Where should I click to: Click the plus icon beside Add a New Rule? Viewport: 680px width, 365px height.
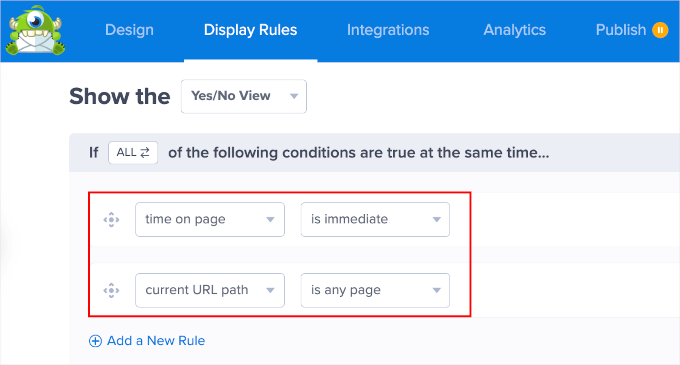(95, 341)
